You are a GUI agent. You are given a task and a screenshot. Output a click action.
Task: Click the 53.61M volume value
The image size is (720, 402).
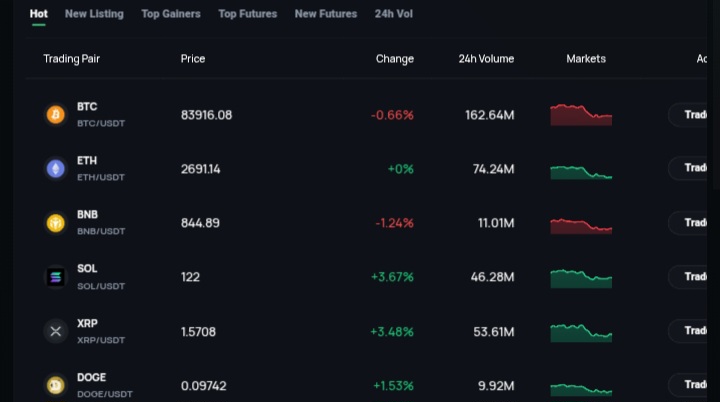494,332
